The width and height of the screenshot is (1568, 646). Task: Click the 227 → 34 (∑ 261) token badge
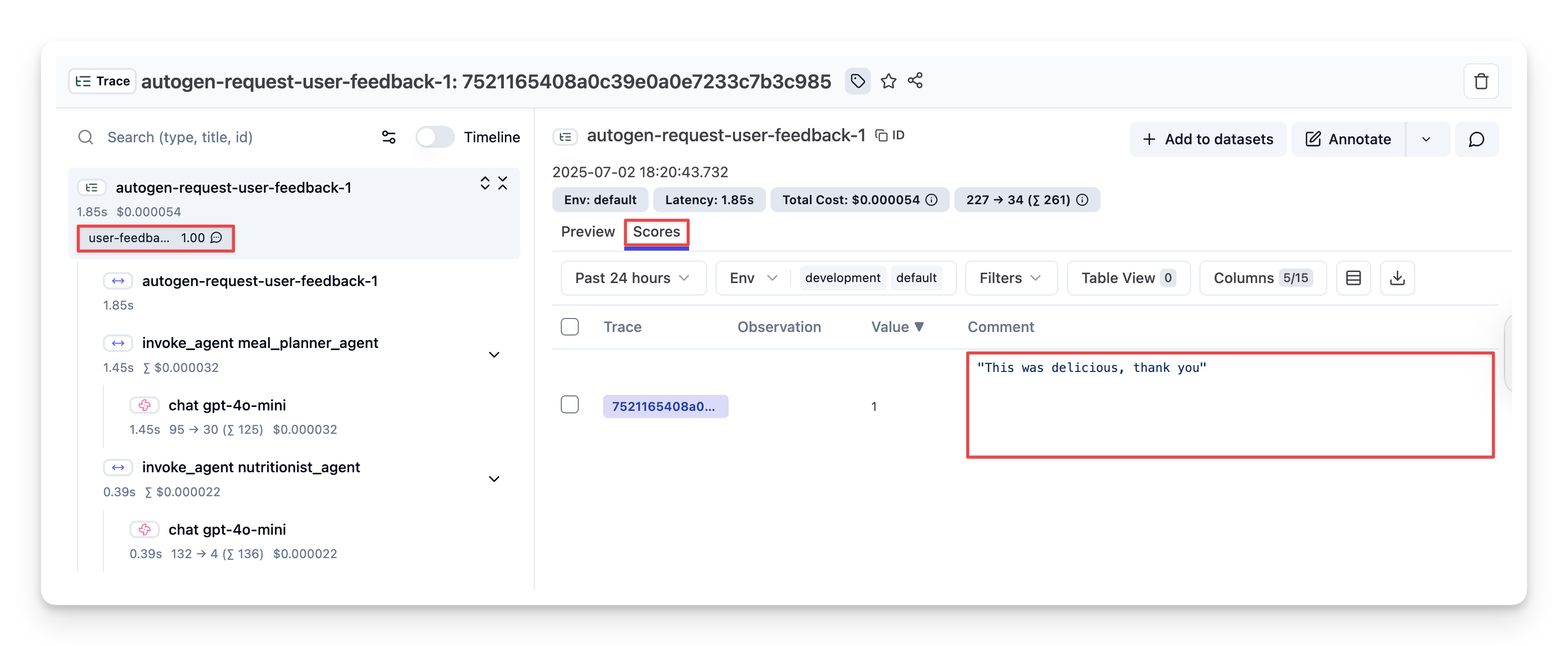tap(1026, 200)
